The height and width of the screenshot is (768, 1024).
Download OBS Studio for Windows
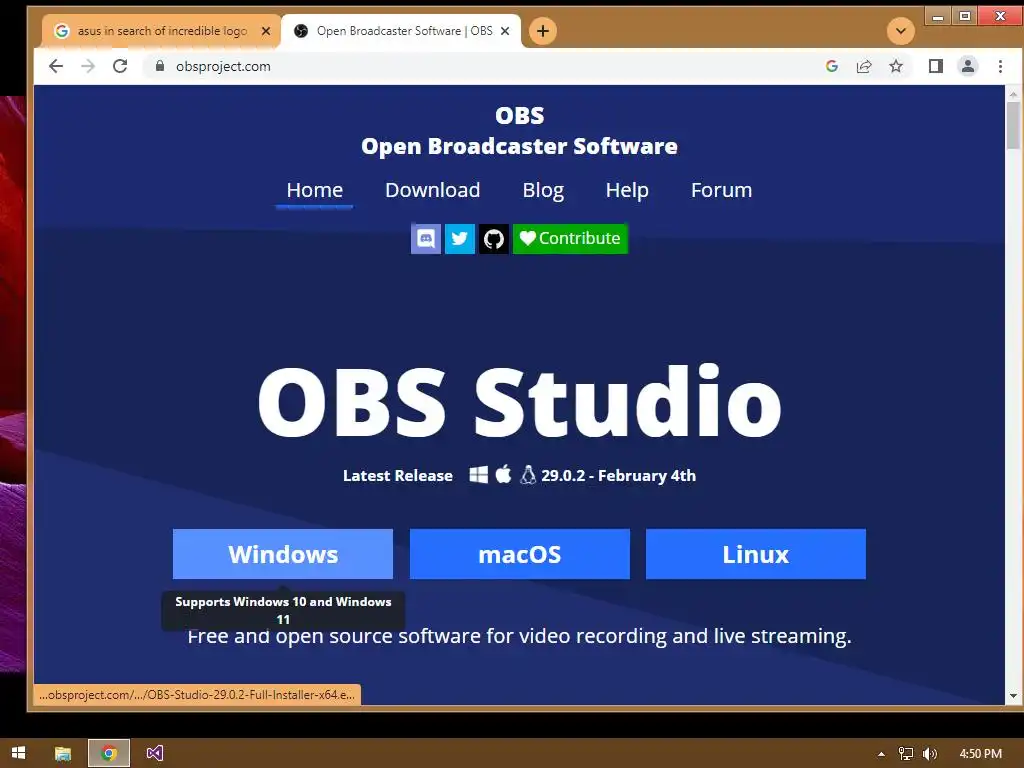click(x=283, y=554)
